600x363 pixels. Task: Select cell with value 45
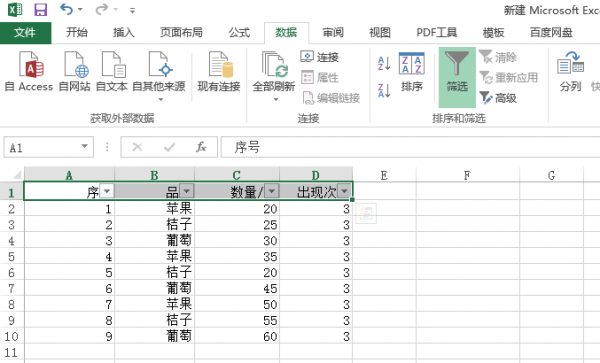pyautogui.click(x=237, y=288)
